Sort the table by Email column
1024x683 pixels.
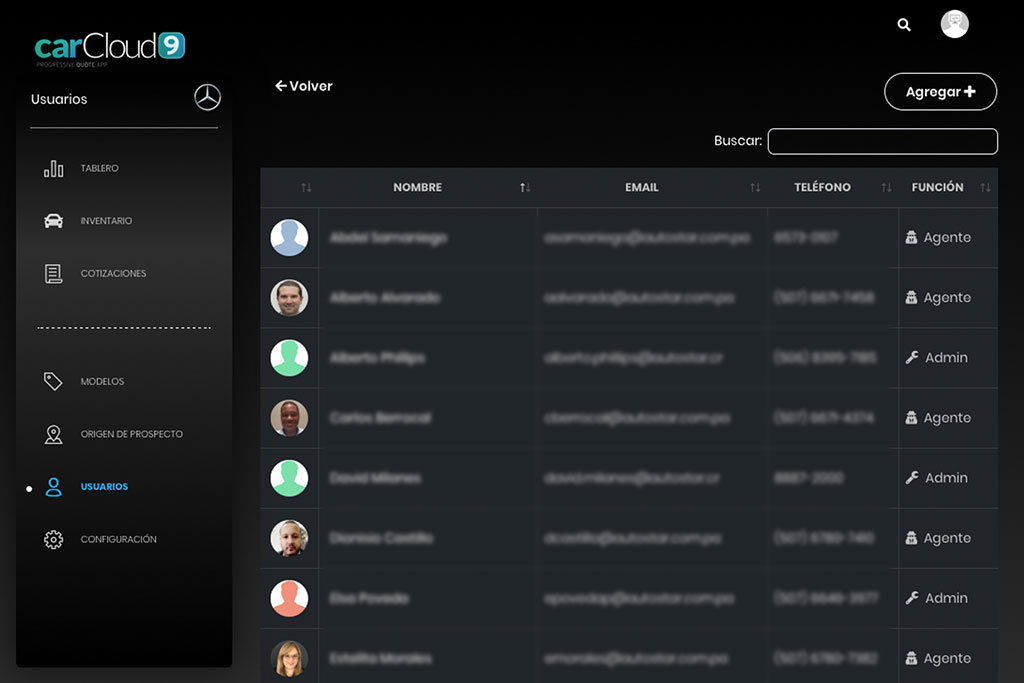click(642, 188)
